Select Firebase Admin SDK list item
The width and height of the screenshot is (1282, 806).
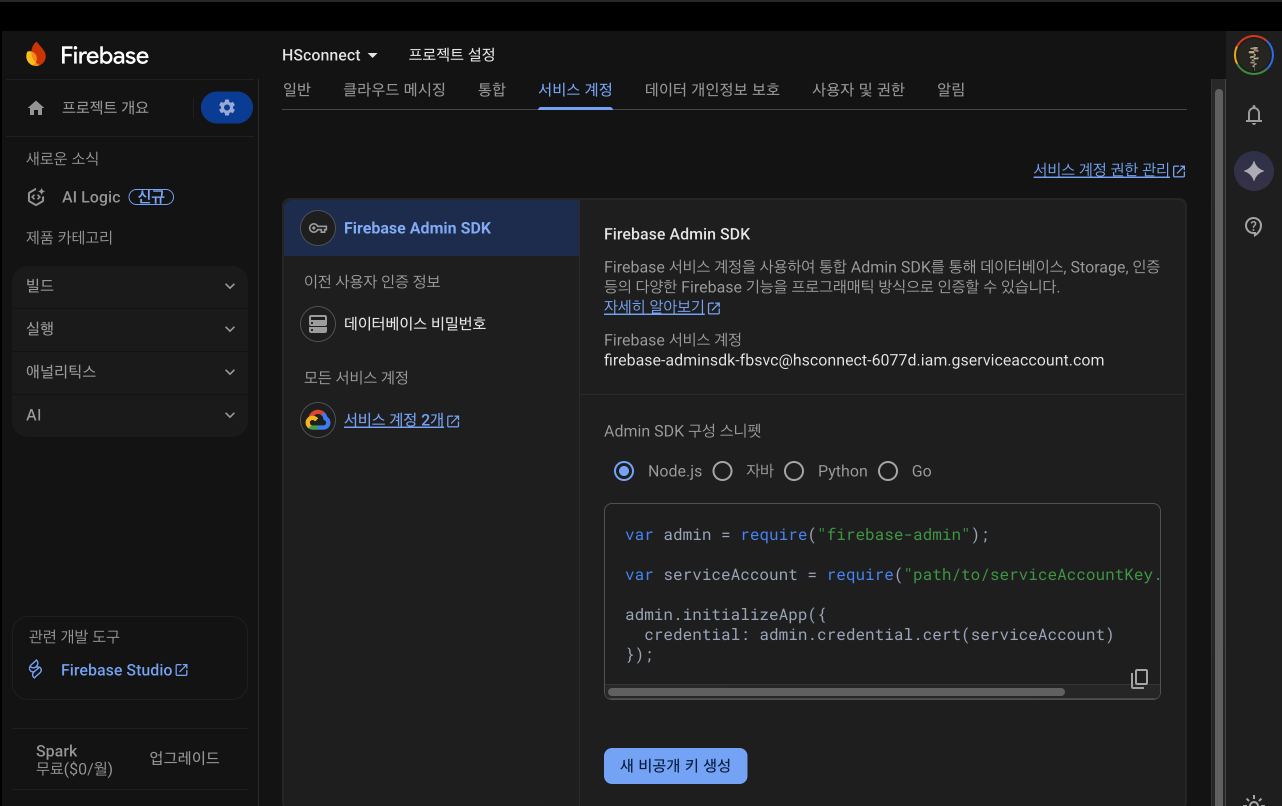click(x=431, y=228)
